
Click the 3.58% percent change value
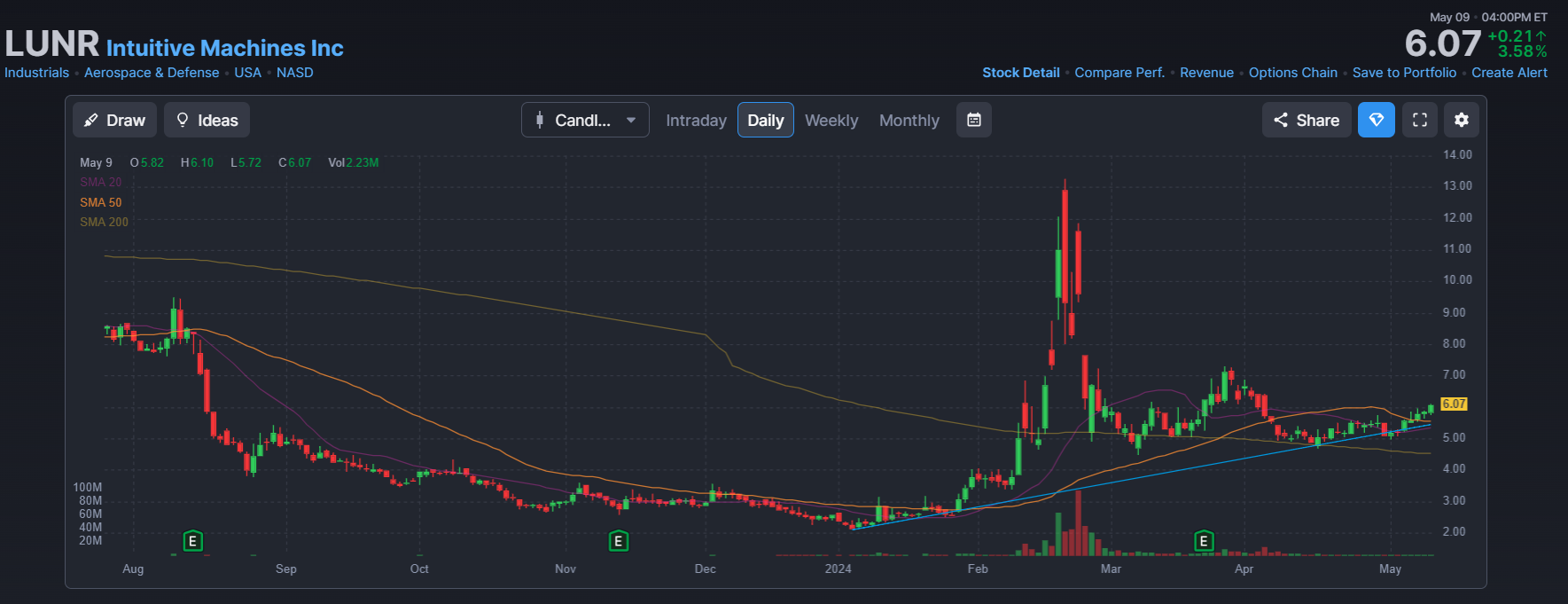pos(1523,51)
